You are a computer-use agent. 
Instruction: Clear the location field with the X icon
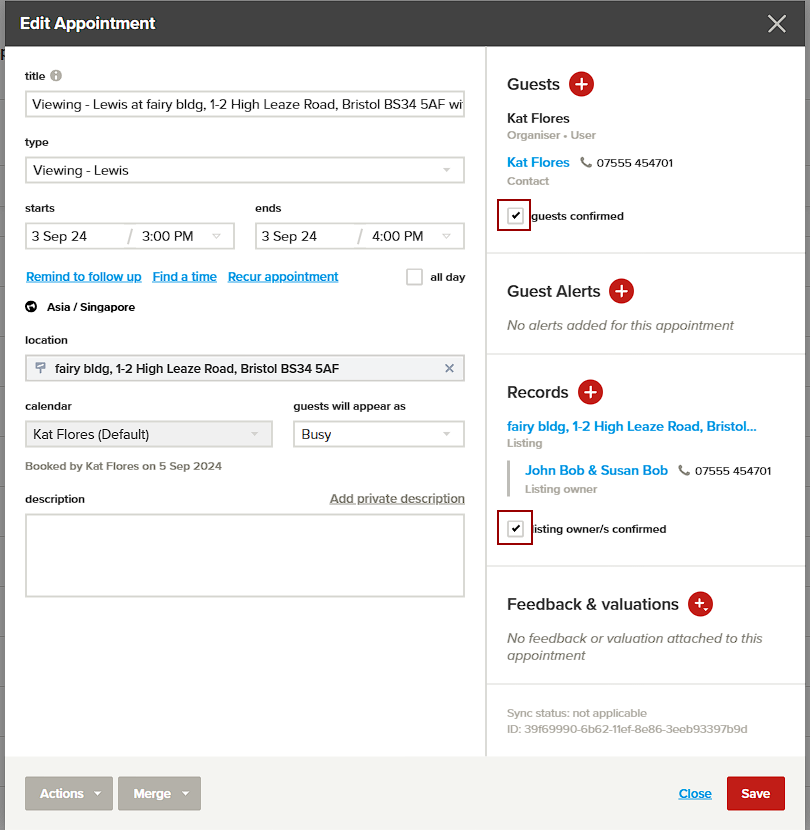pyautogui.click(x=449, y=368)
